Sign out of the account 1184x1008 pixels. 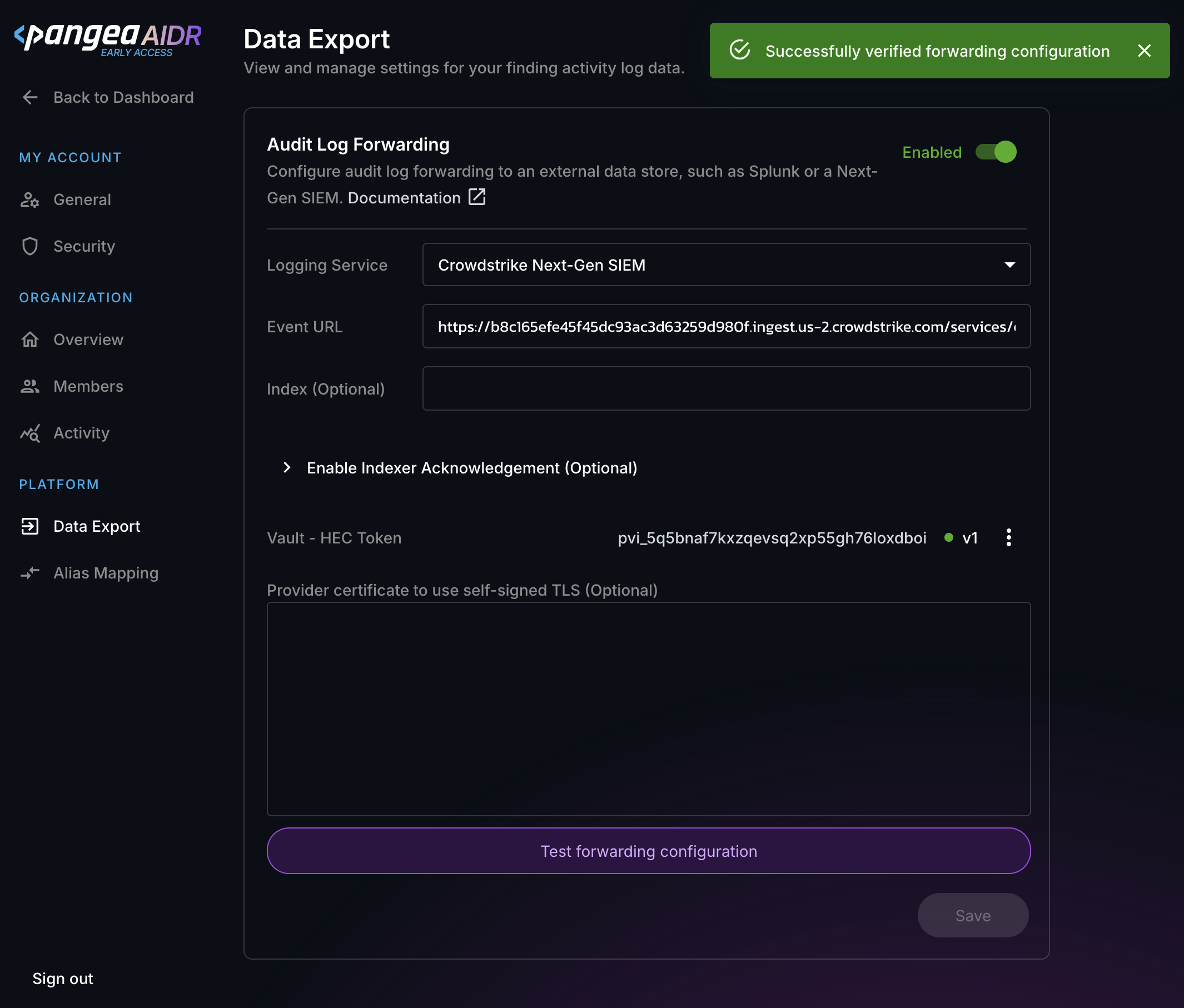pyautogui.click(x=62, y=979)
